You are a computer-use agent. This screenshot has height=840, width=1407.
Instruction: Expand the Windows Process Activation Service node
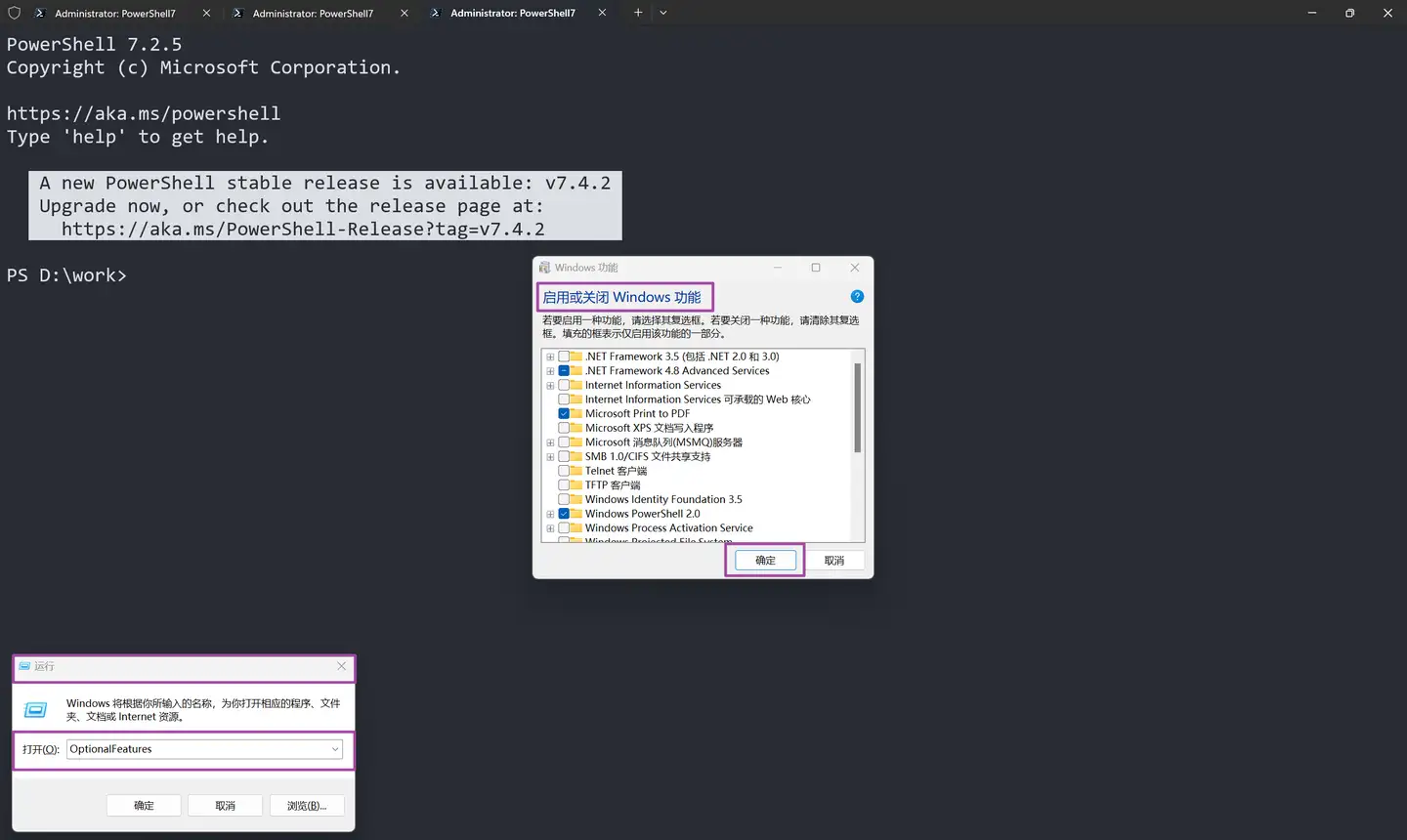click(550, 528)
